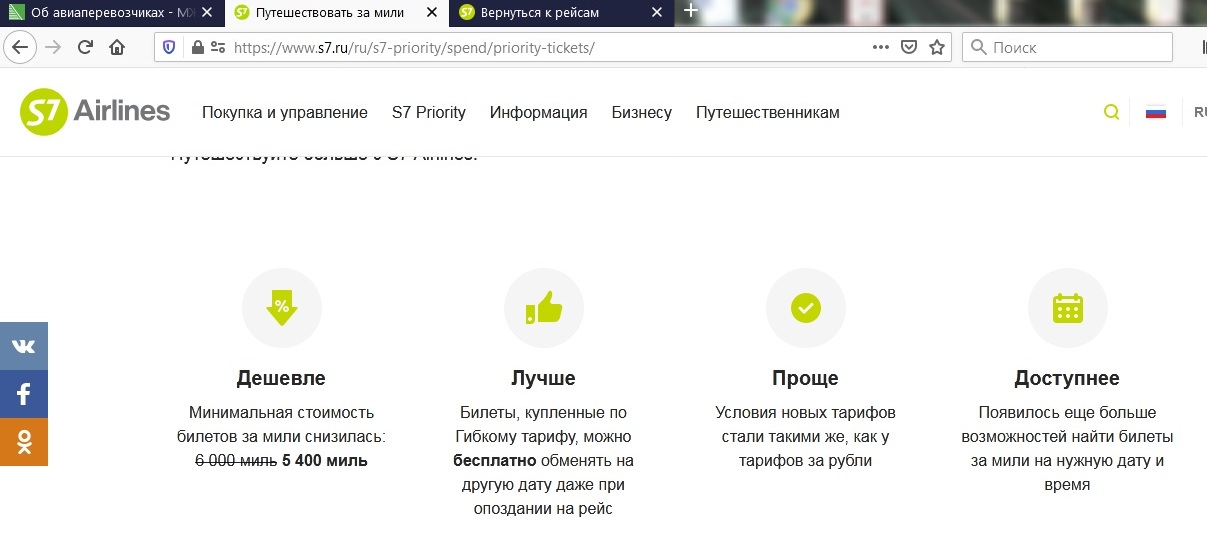Open a new browser tab
Image resolution: width=1207 pixels, height=539 pixels.
pyautogui.click(x=690, y=12)
